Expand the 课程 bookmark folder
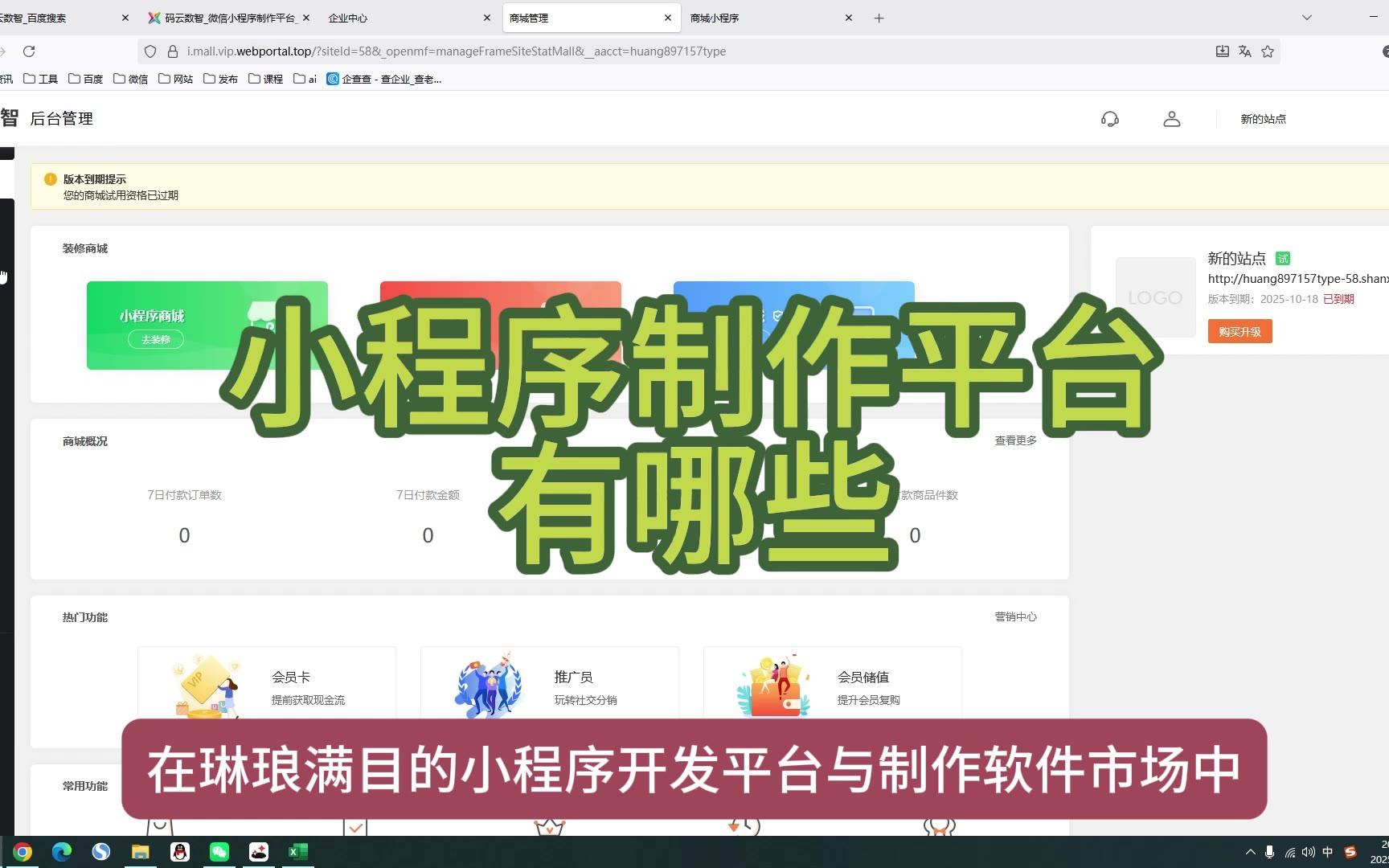Screen dimensions: 1389x868 point(266,79)
